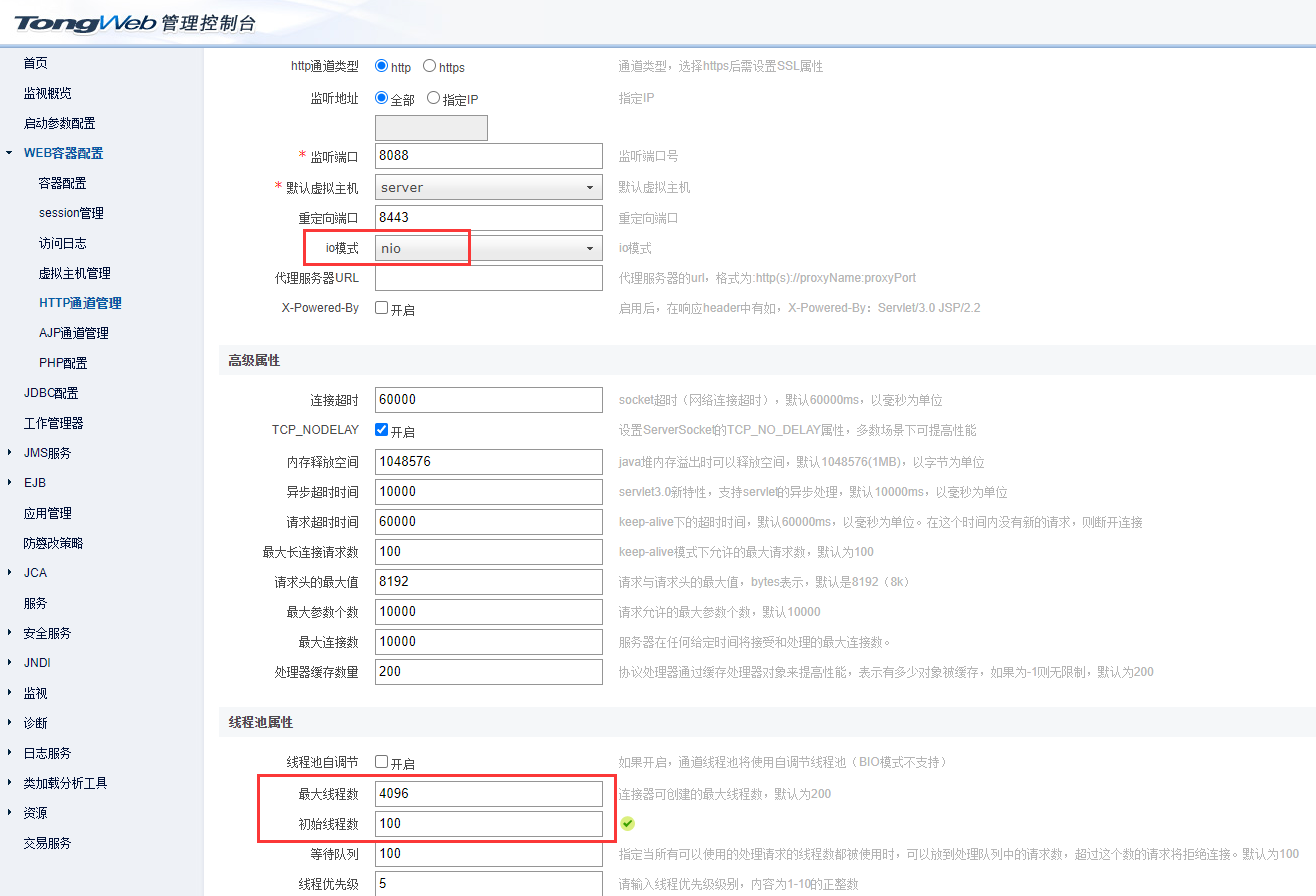Focus the 最大连接数 input field
The height and width of the screenshot is (896, 1316).
pyautogui.click(x=489, y=641)
